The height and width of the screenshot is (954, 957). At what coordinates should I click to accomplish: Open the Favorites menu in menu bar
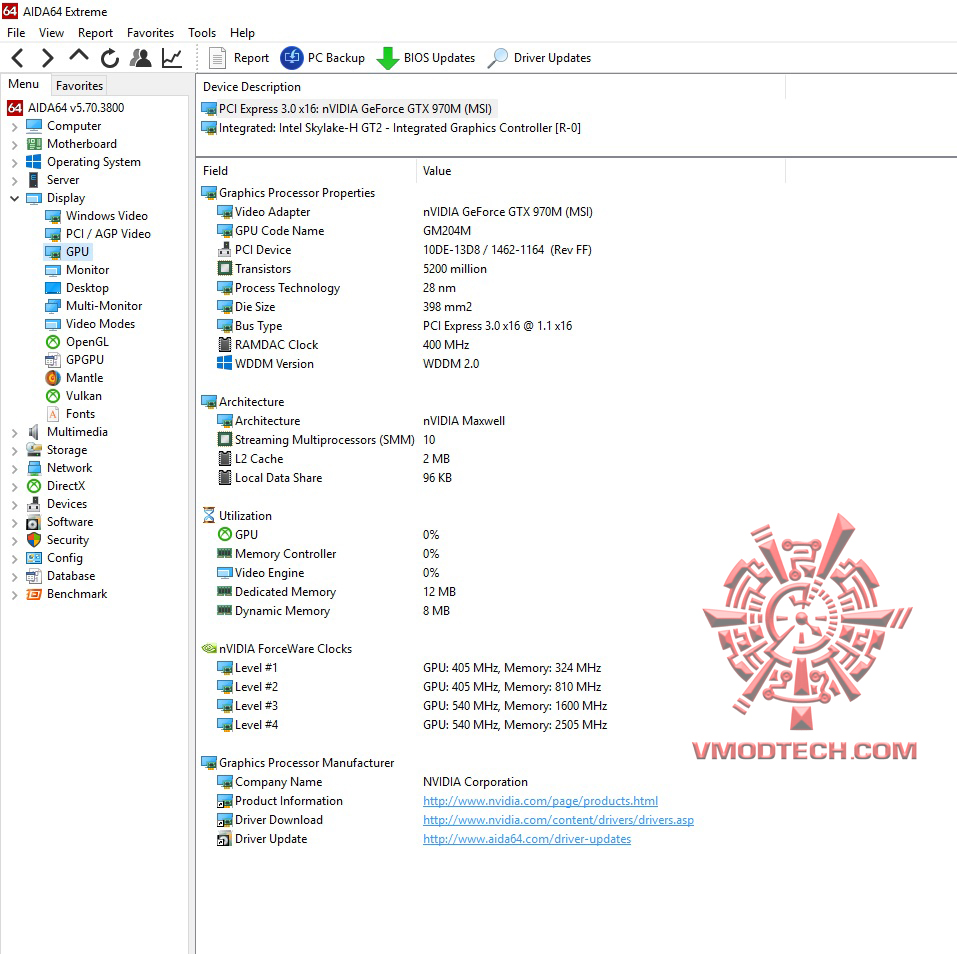[150, 33]
